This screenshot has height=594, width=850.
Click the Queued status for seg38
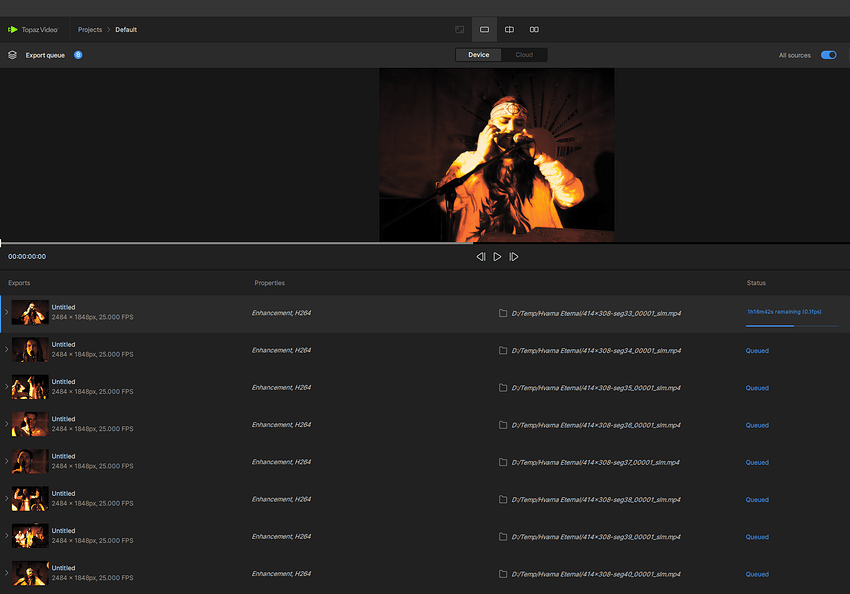point(757,500)
